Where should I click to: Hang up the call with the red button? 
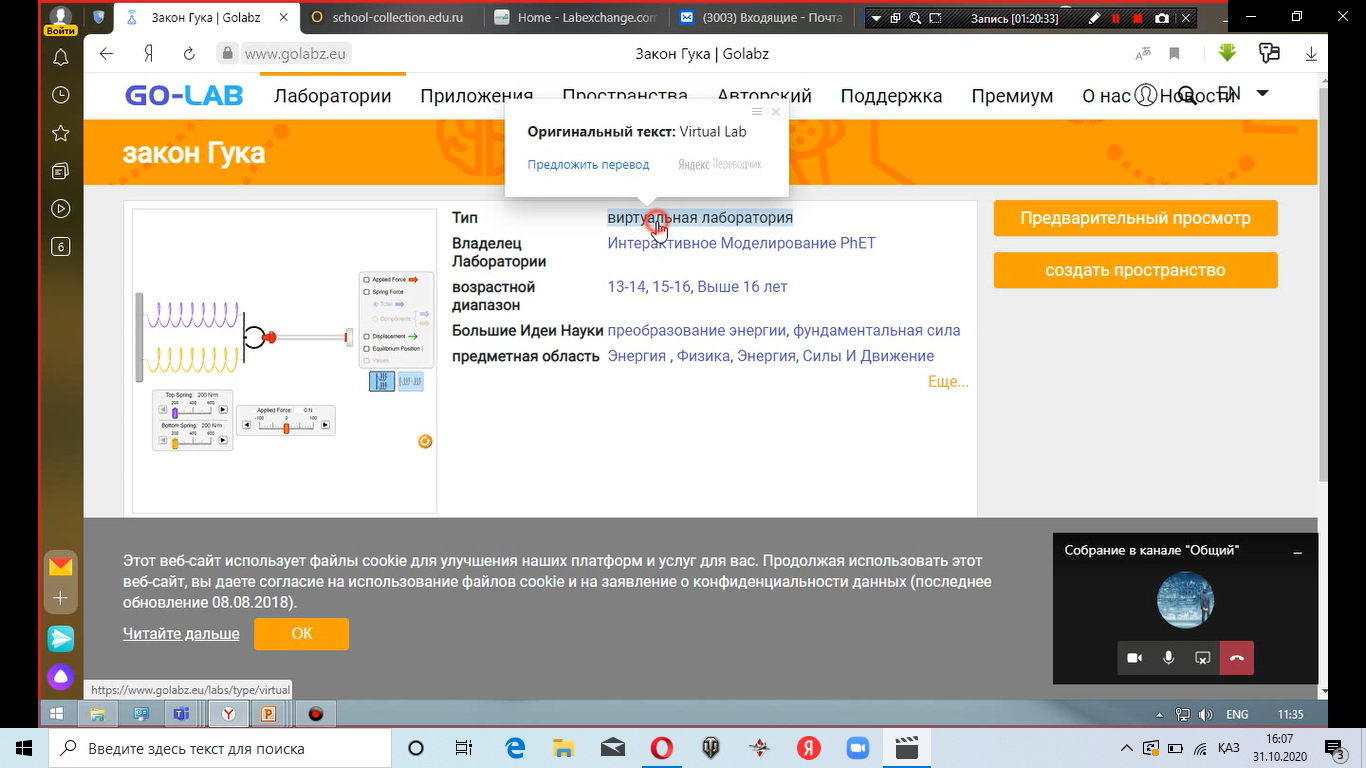coord(1237,658)
